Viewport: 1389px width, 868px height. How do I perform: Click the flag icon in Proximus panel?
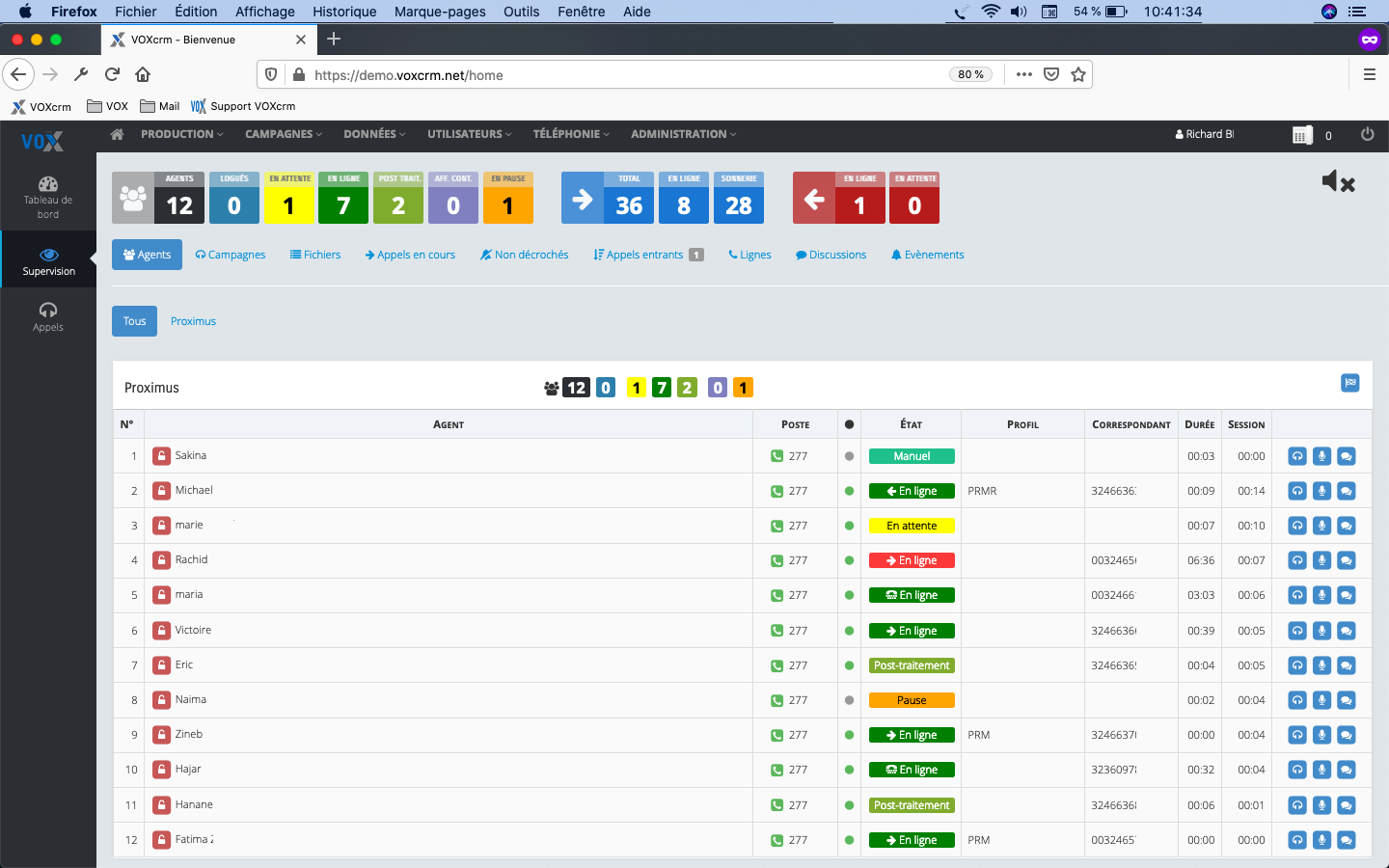click(1350, 383)
